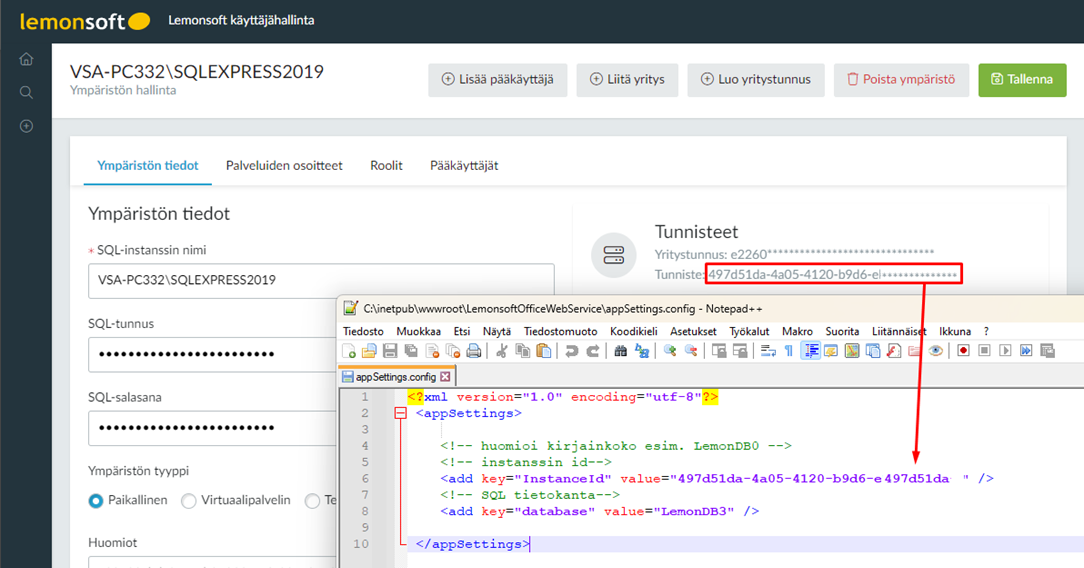Click the Playback macro icon
The width and height of the screenshot is (1084, 568).
(1005, 351)
